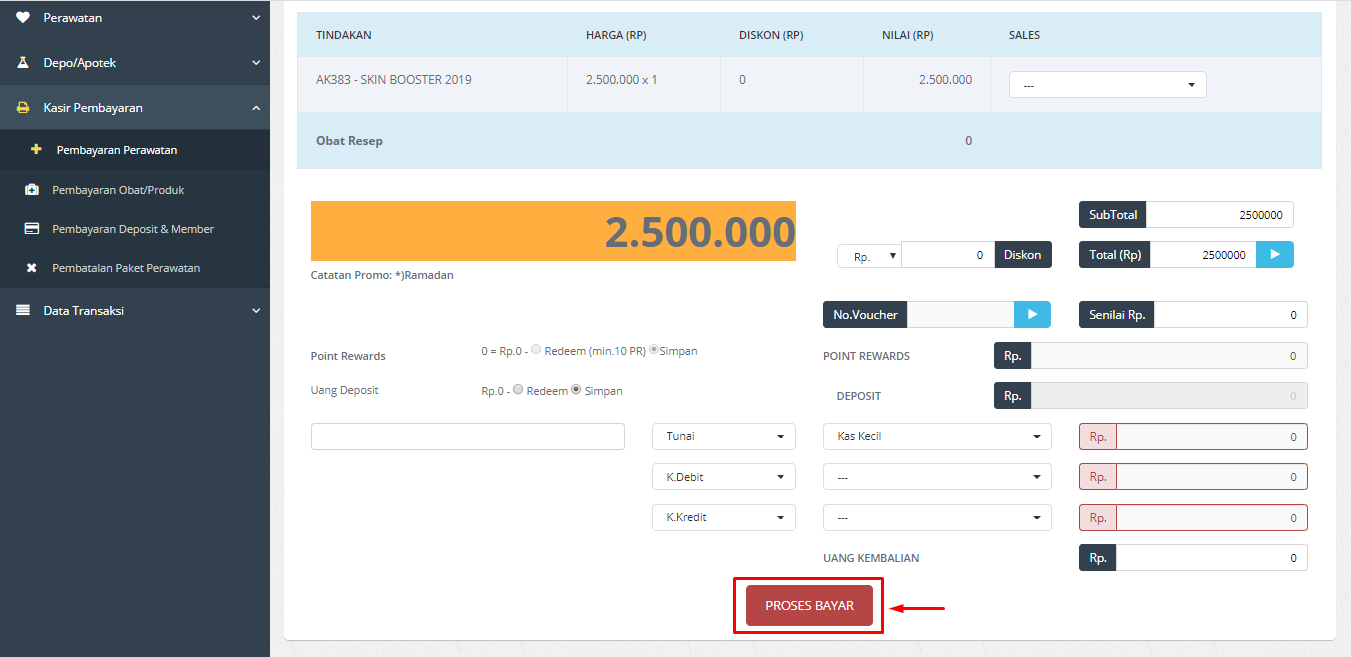Viewport: 1351px width, 657px height.
Task: Click the empty notes text field left of Tunai
Action: pos(467,437)
